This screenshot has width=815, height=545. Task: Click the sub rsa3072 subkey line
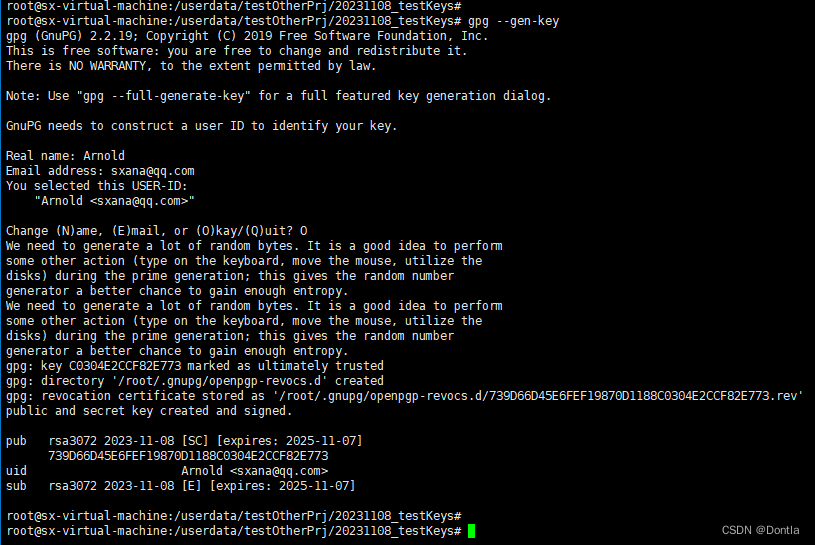pyautogui.click(x=180, y=486)
